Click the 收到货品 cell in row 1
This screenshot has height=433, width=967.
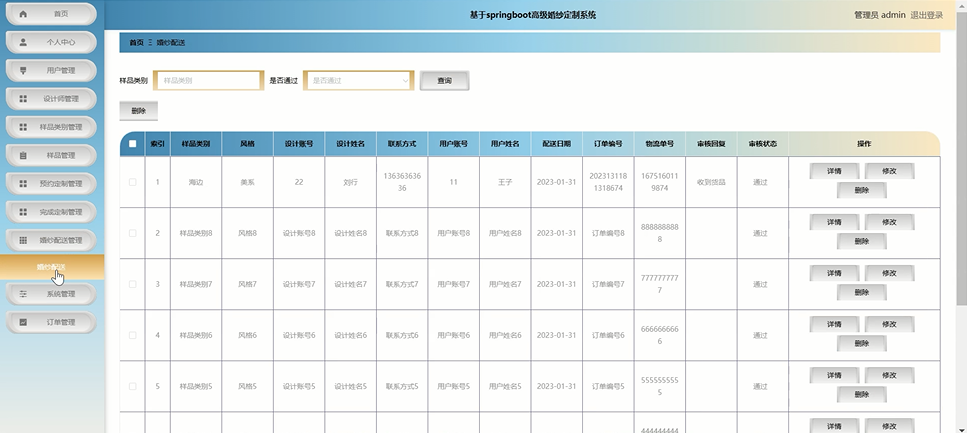pos(711,182)
